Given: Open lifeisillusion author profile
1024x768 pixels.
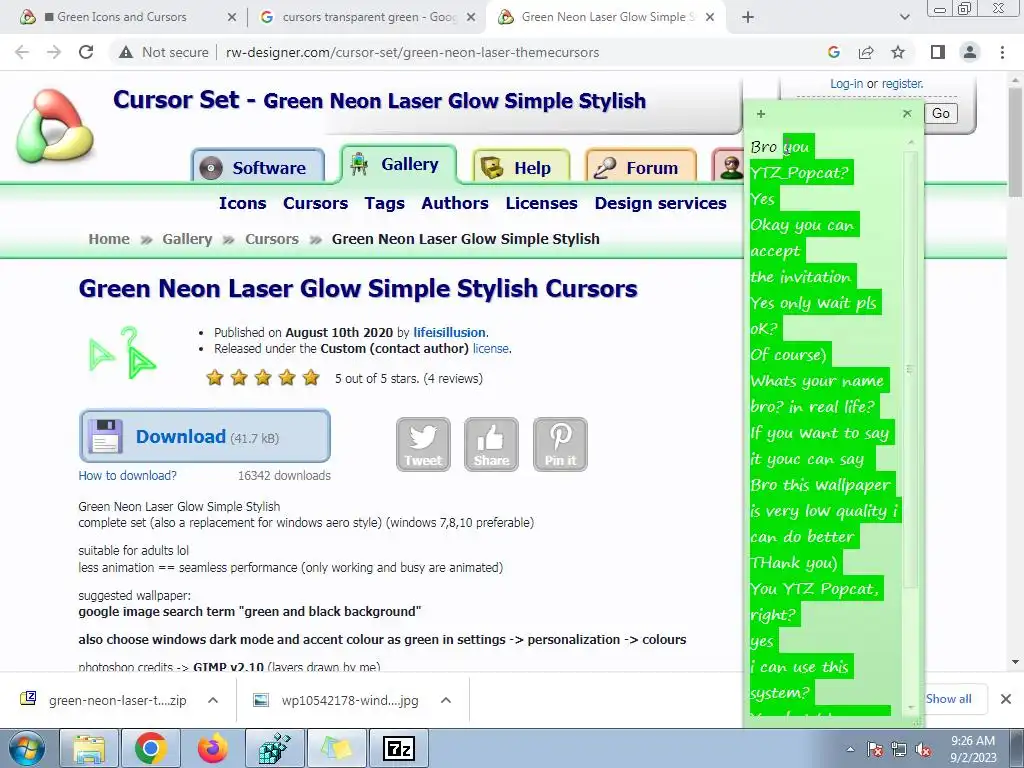Looking at the screenshot, I should pos(449,332).
